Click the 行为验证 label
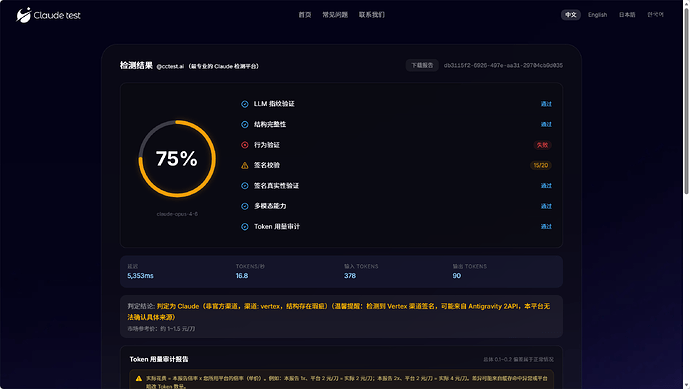Screen dimensions: 690x389 click(267, 145)
